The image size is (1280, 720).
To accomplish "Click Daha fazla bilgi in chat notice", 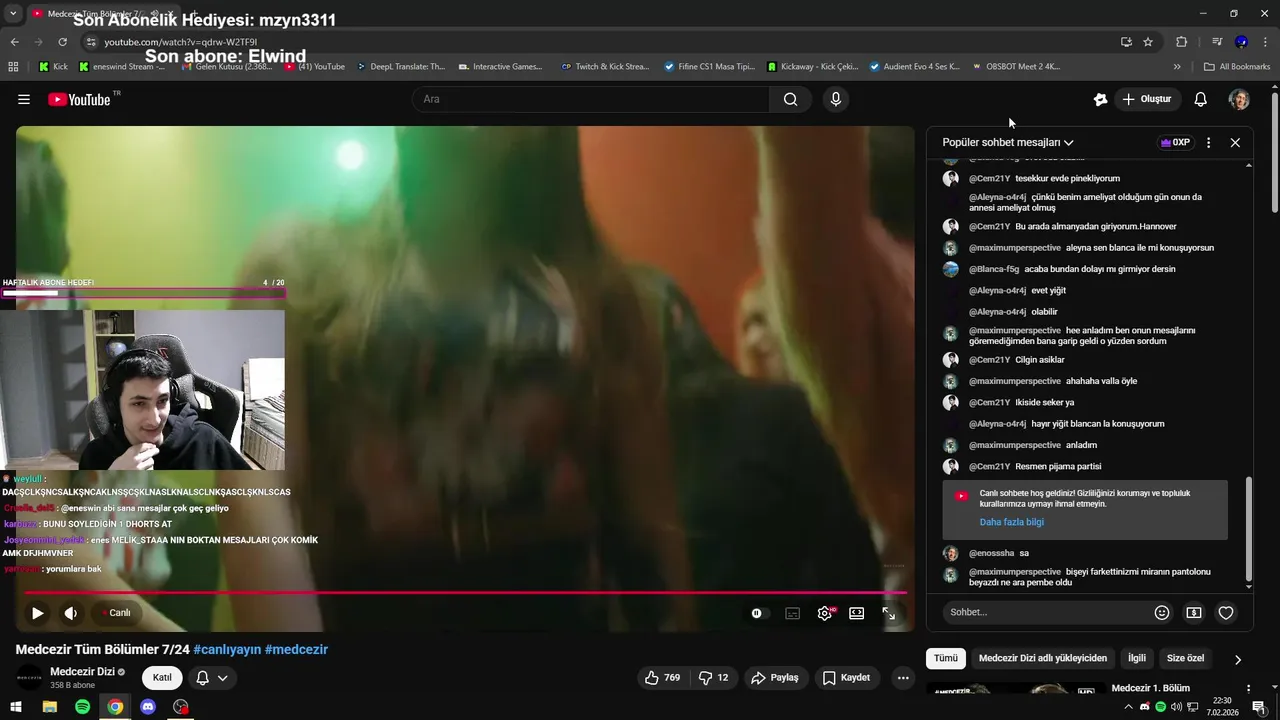I will click(x=1011, y=522).
